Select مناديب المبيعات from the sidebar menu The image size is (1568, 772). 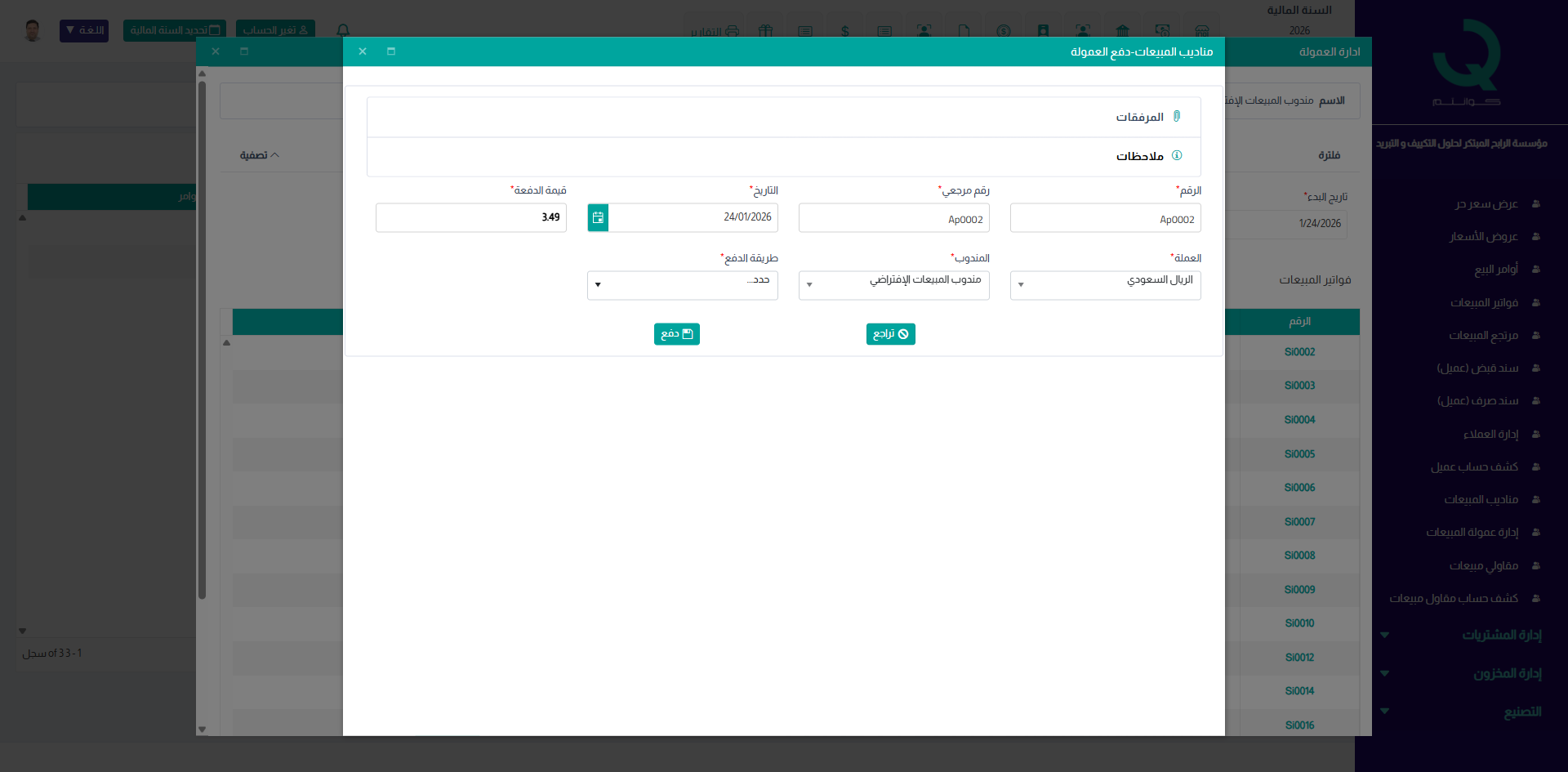point(1481,499)
